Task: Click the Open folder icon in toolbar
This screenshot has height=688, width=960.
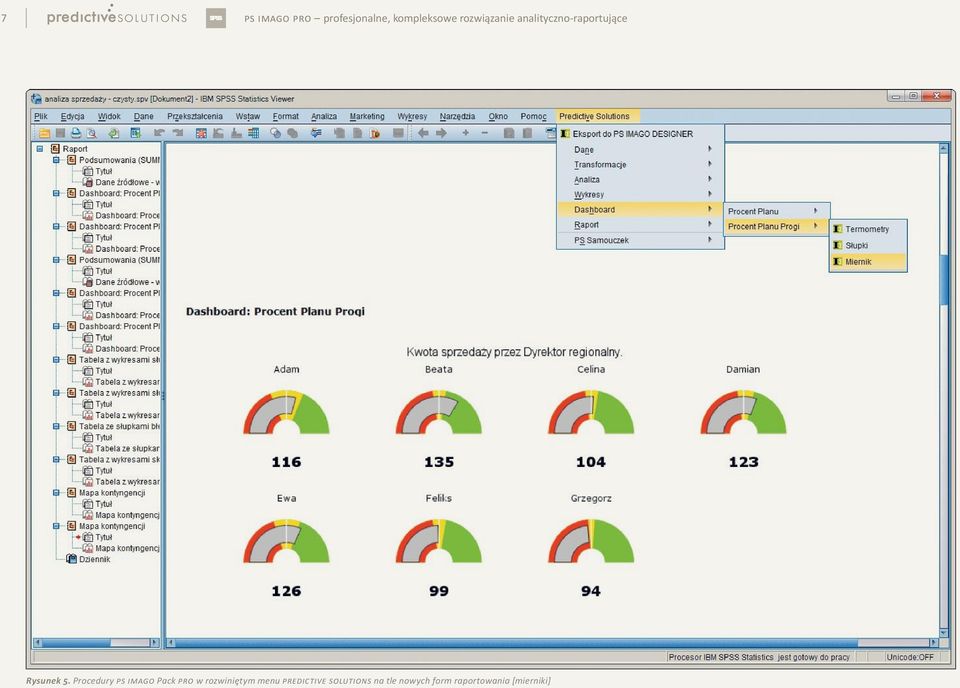Action: [44, 133]
